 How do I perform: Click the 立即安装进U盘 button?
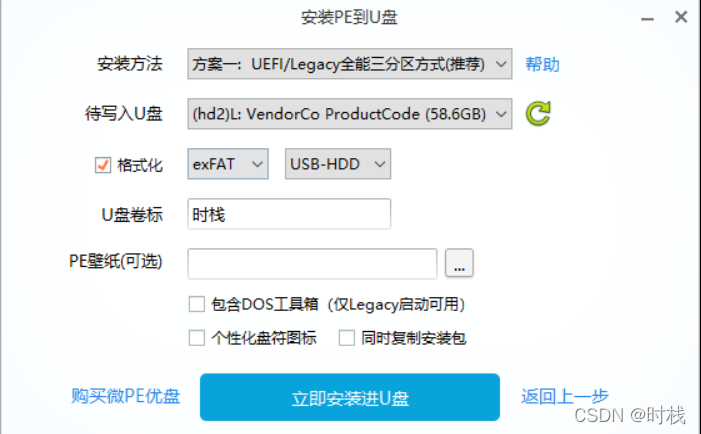[350, 397]
